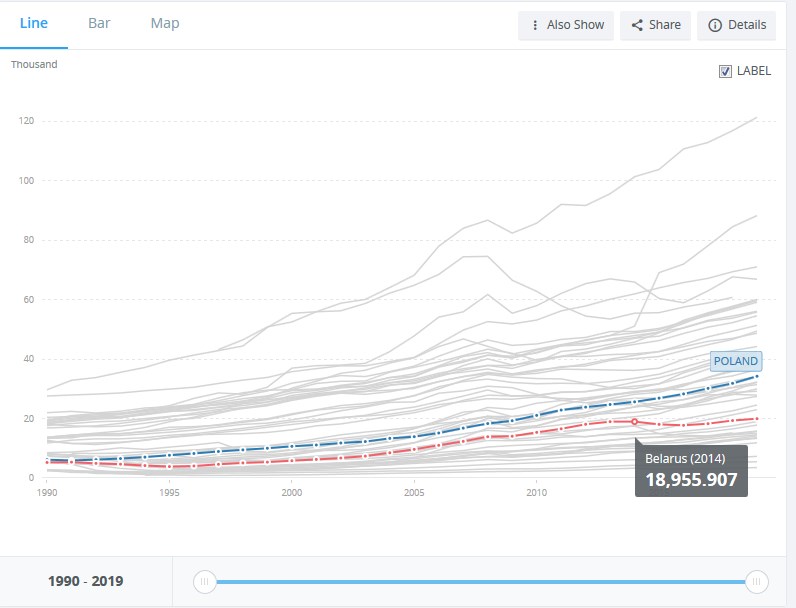Open the Bar chart tab
This screenshot has width=796, height=608.
coord(99,24)
